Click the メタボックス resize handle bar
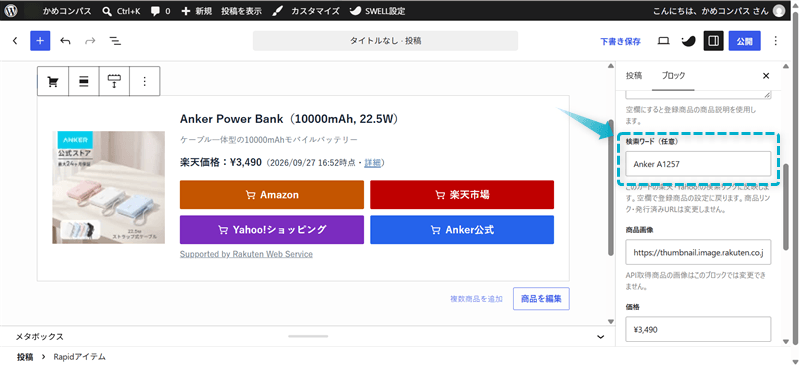The width and height of the screenshot is (800, 366). (308, 336)
